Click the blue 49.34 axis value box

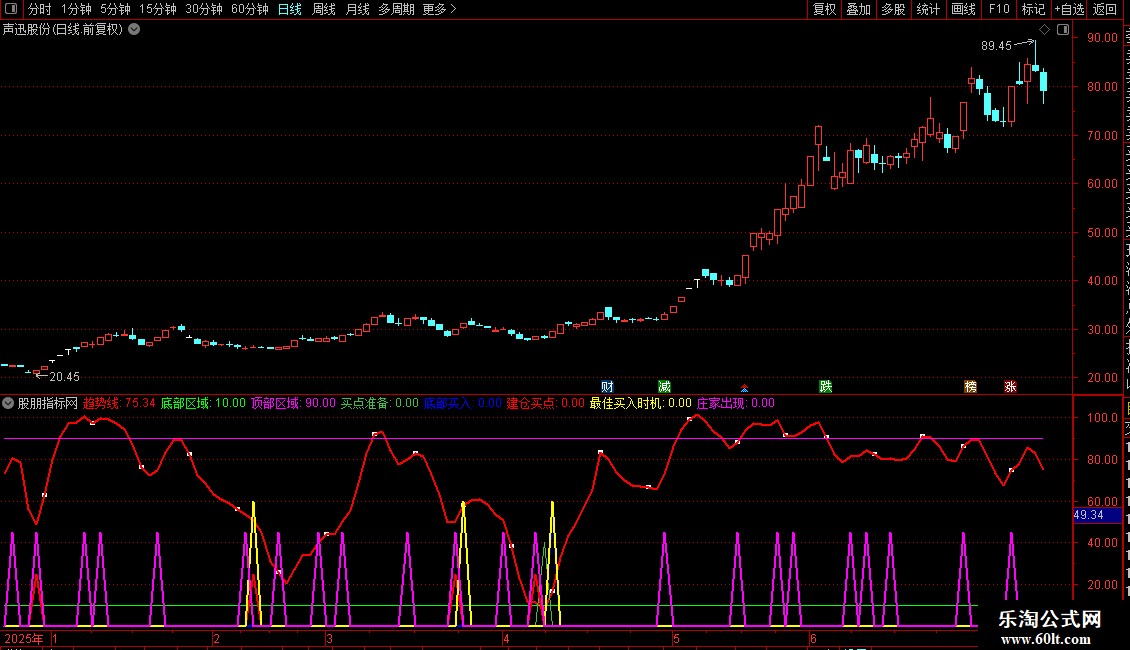[x=1098, y=515]
